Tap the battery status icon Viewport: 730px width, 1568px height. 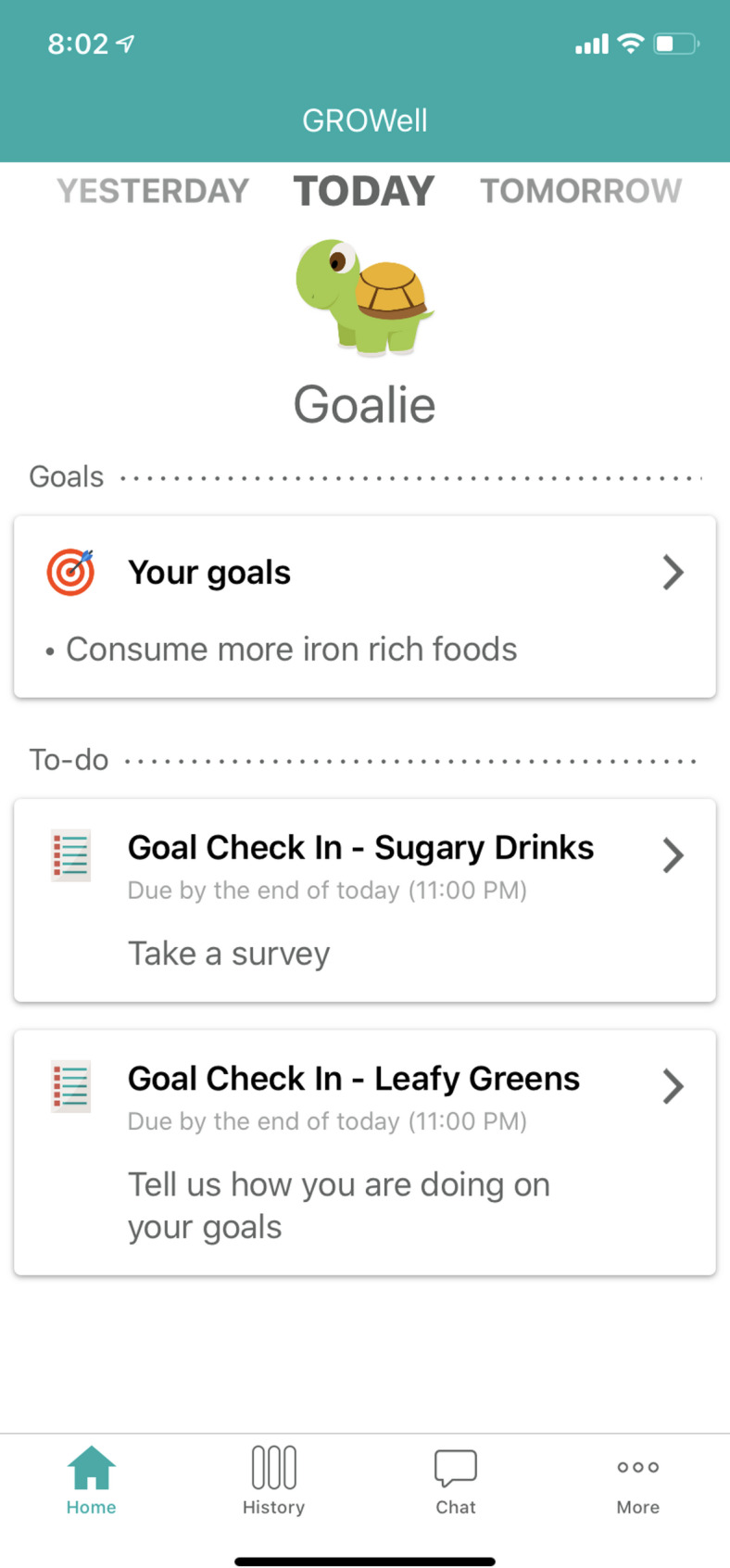tap(676, 44)
